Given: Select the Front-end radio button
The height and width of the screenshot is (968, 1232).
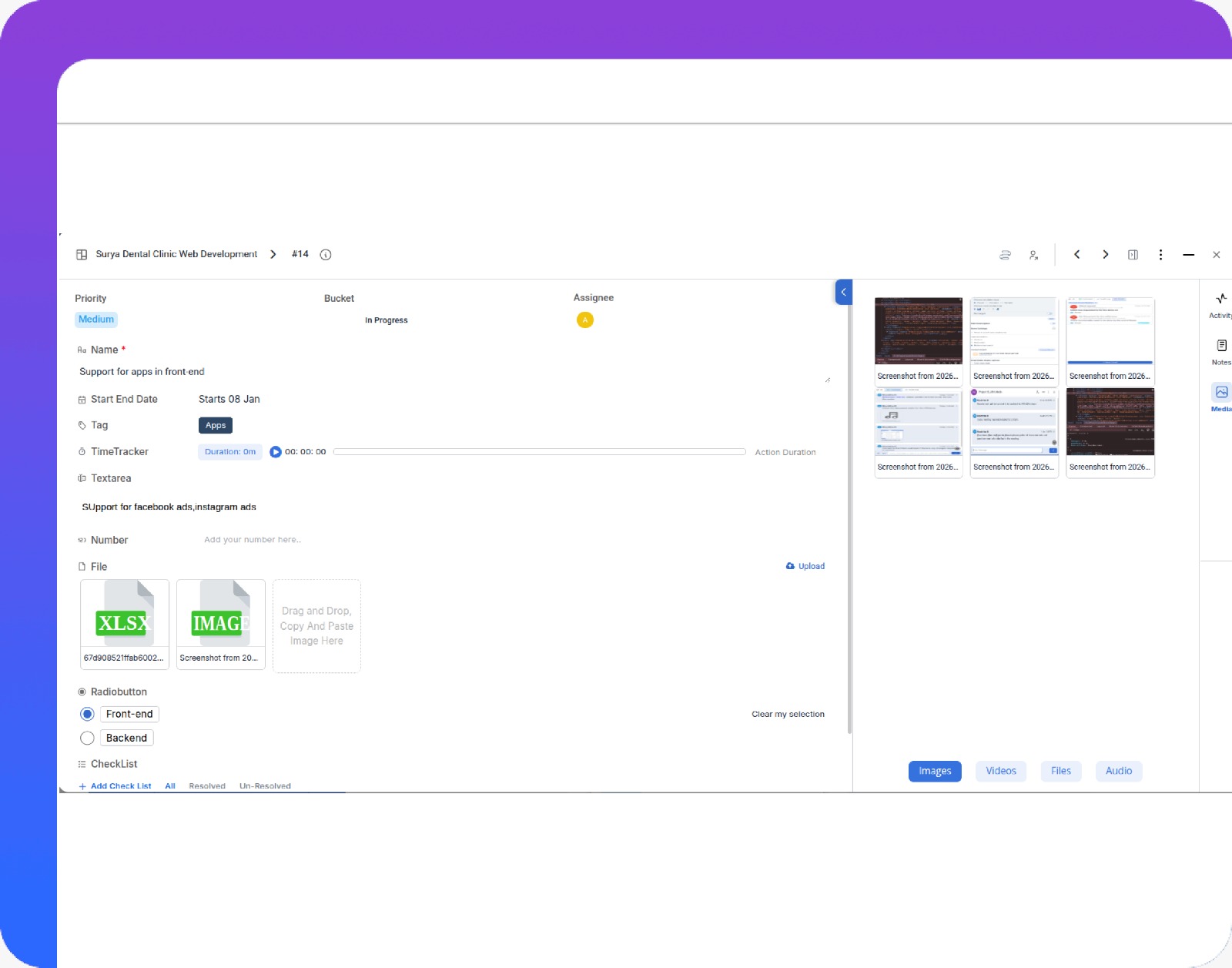Looking at the screenshot, I should (88, 715).
